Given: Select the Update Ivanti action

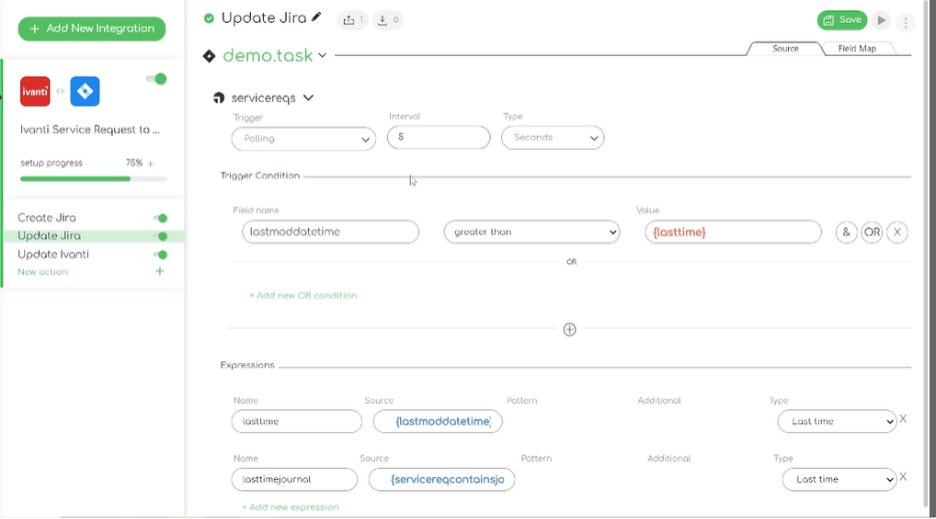Looking at the screenshot, I should point(53,254).
